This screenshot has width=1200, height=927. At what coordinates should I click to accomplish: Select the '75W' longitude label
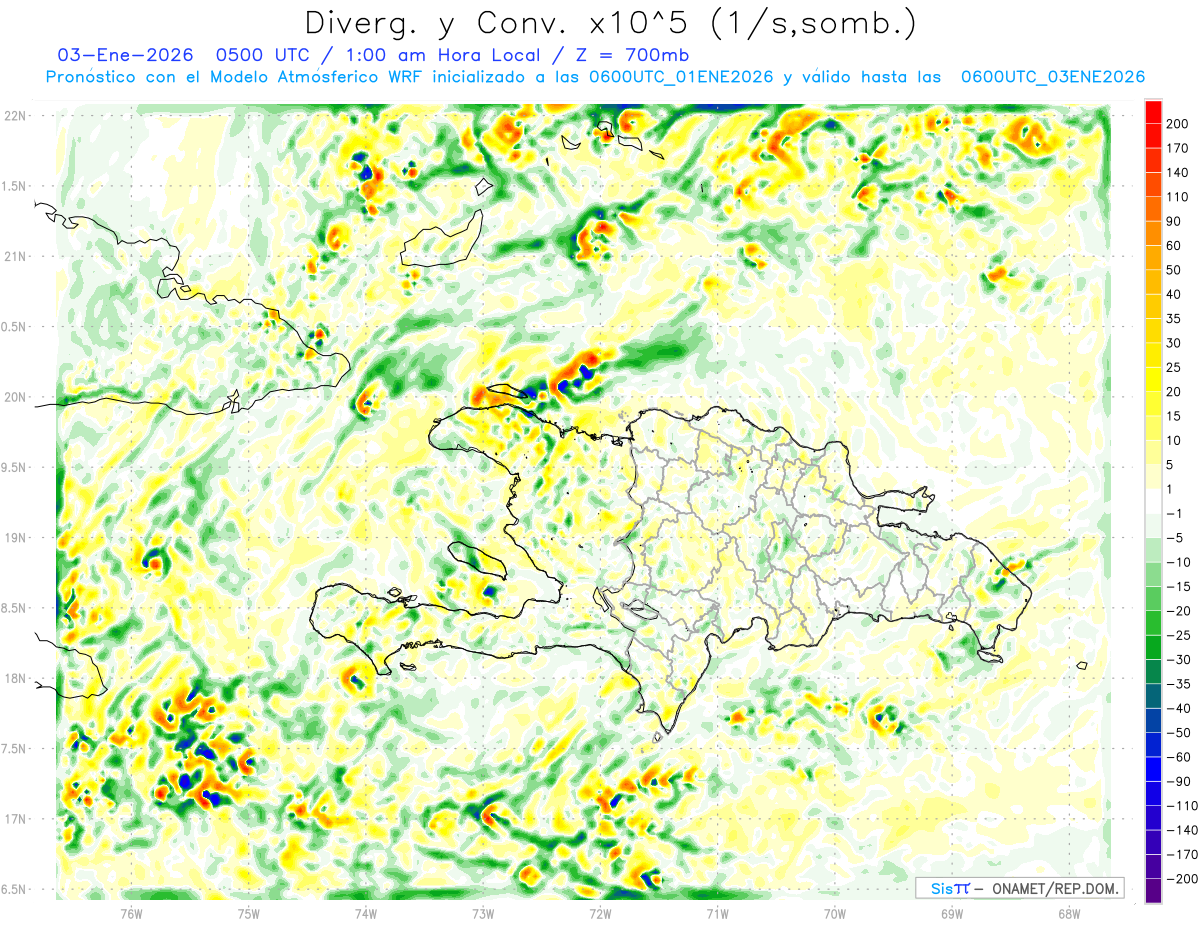coord(249,914)
